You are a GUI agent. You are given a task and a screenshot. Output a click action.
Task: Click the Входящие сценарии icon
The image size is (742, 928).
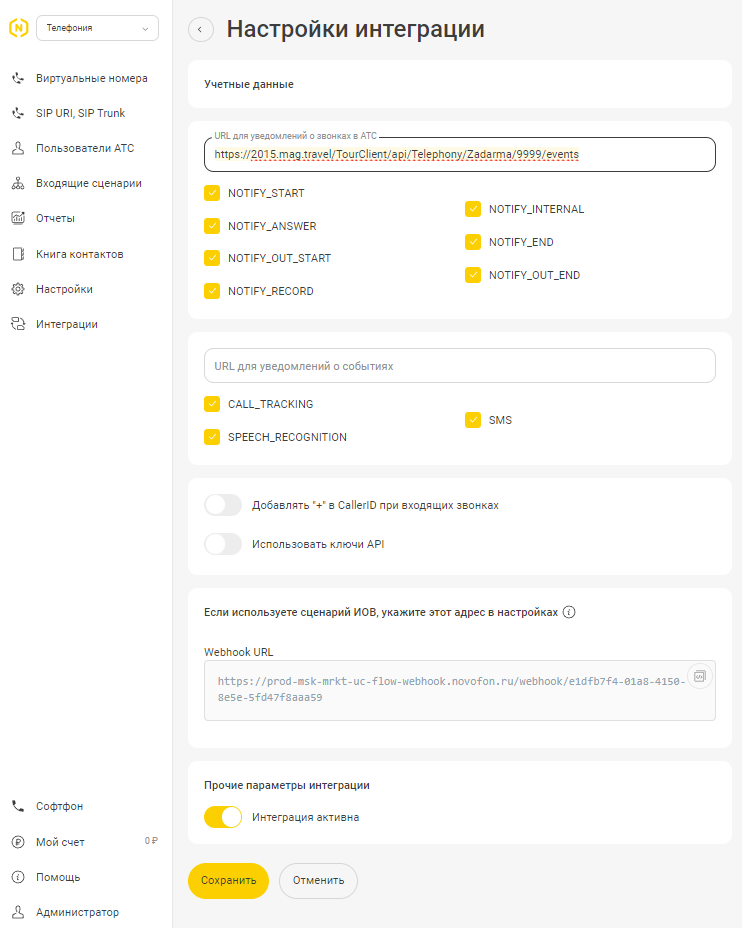tap(18, 183)
